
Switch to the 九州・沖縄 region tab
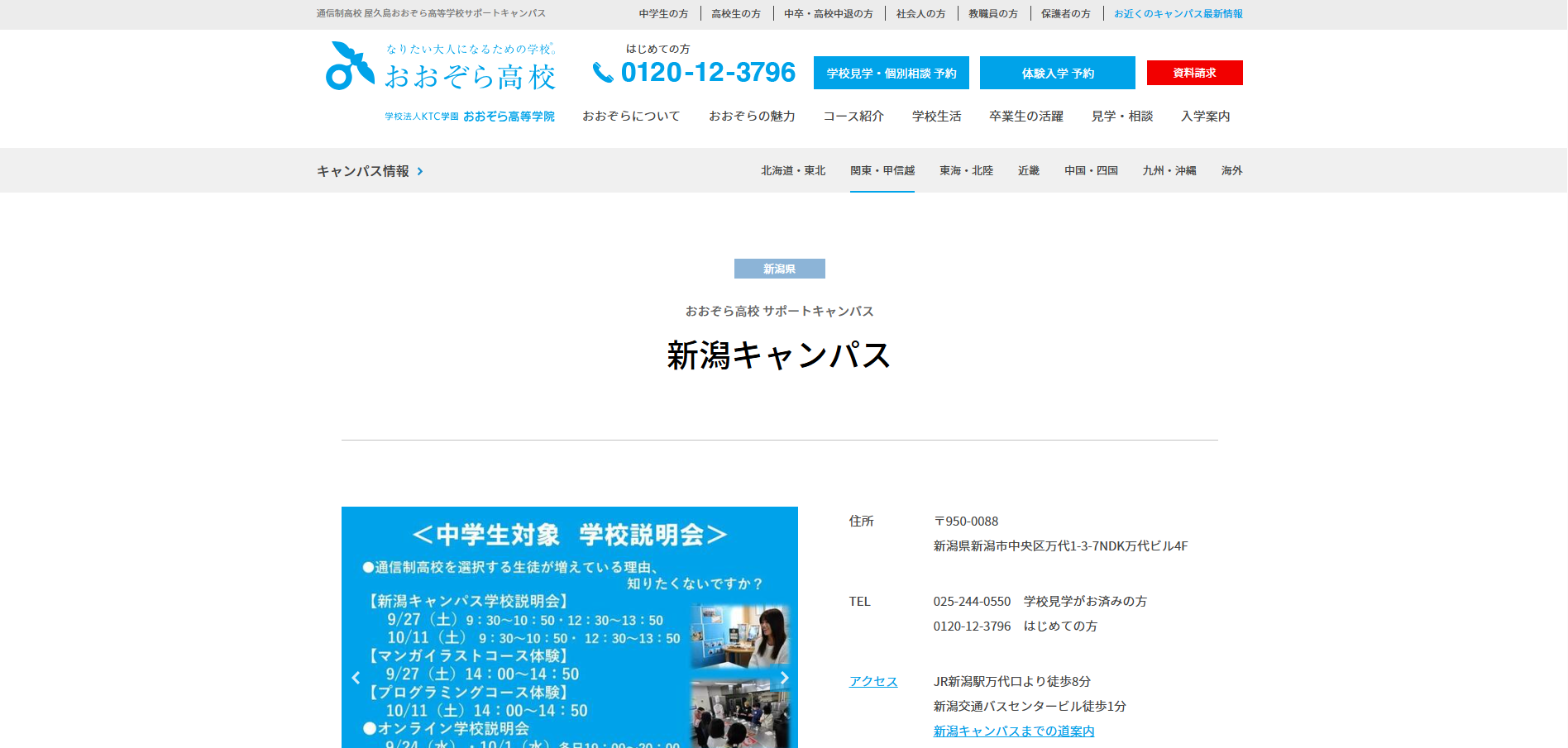[1169, 171]
